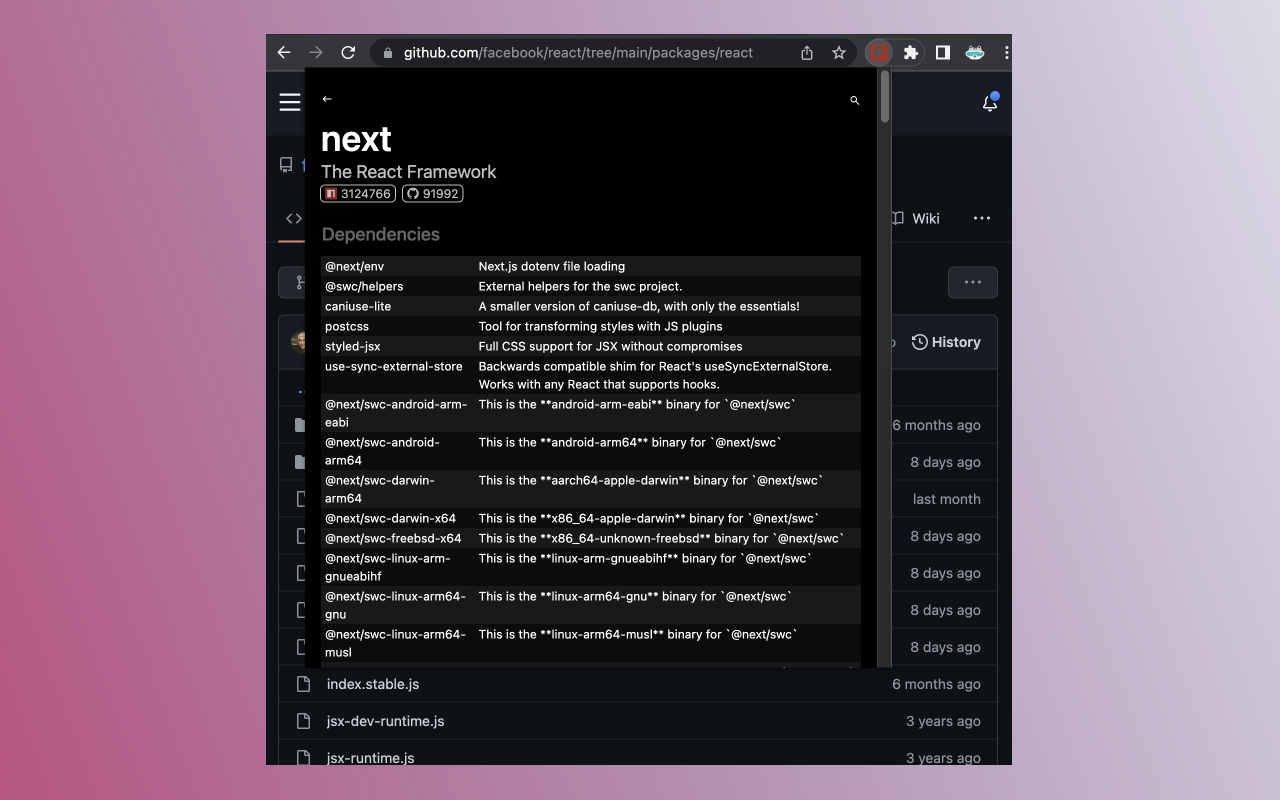
Task: Open GitHub stars badge 91992
Action: coord(433,194)
